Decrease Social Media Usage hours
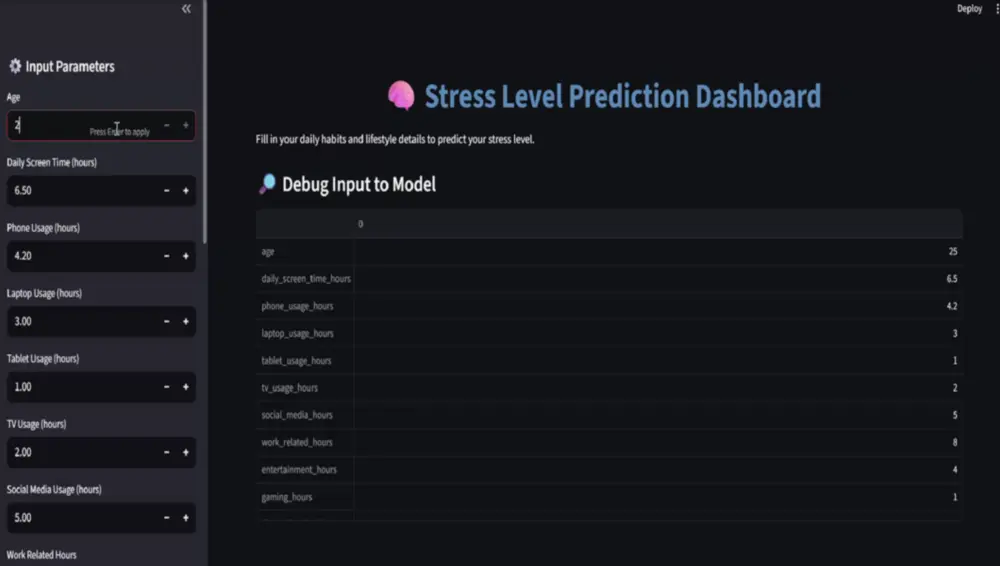The height and width of the screenshot is (566, 1000). point(166,518)
